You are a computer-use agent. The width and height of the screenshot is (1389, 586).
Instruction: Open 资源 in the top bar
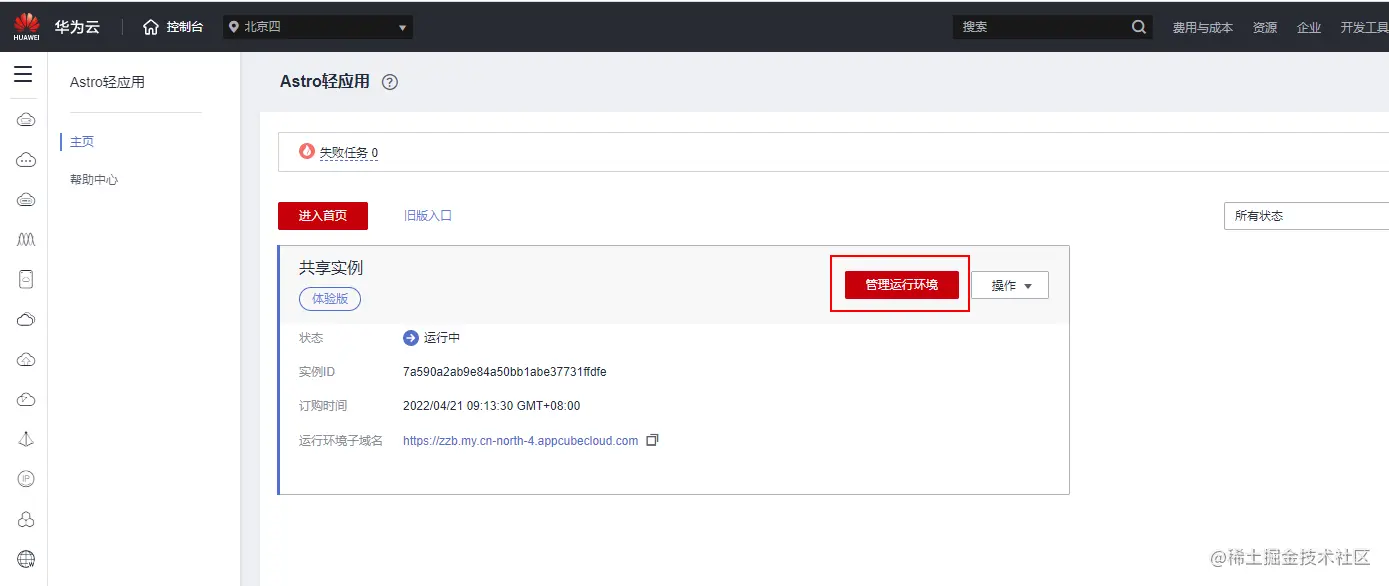[x=1265, y=28]
